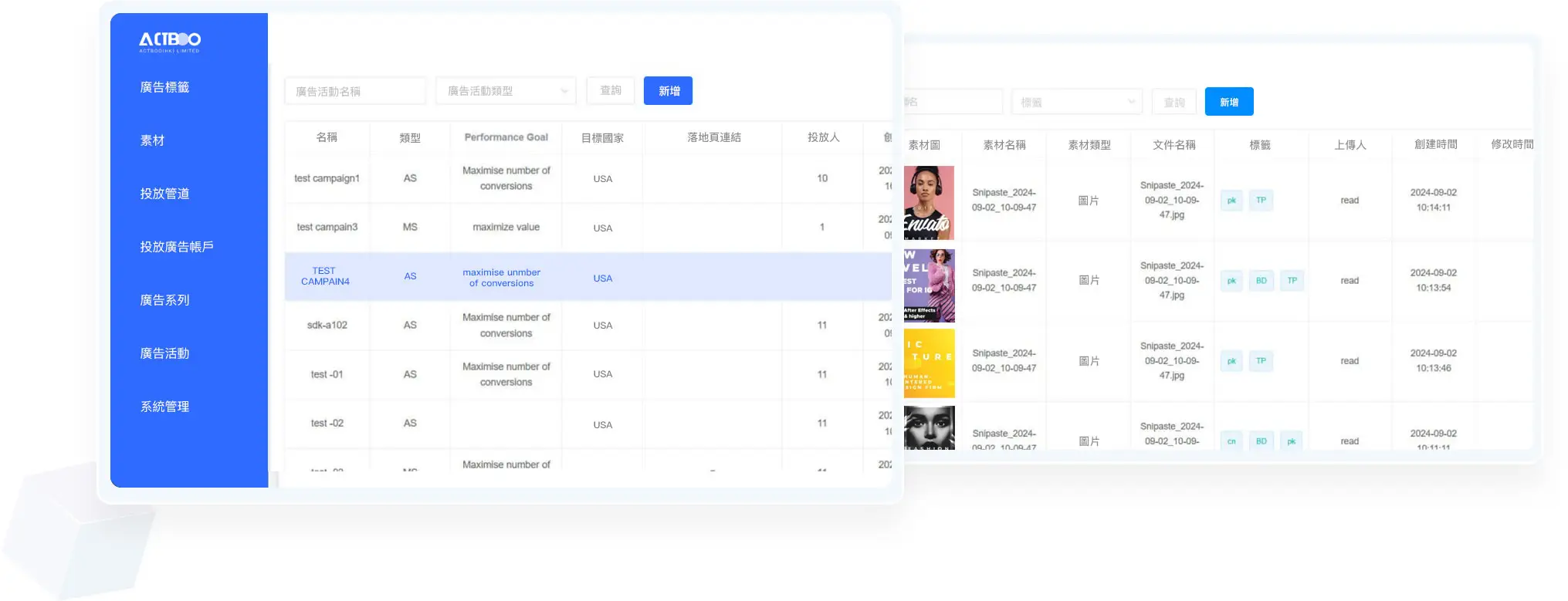
Task: Click the 上傳人 column header
Action: pos(1350,144)
